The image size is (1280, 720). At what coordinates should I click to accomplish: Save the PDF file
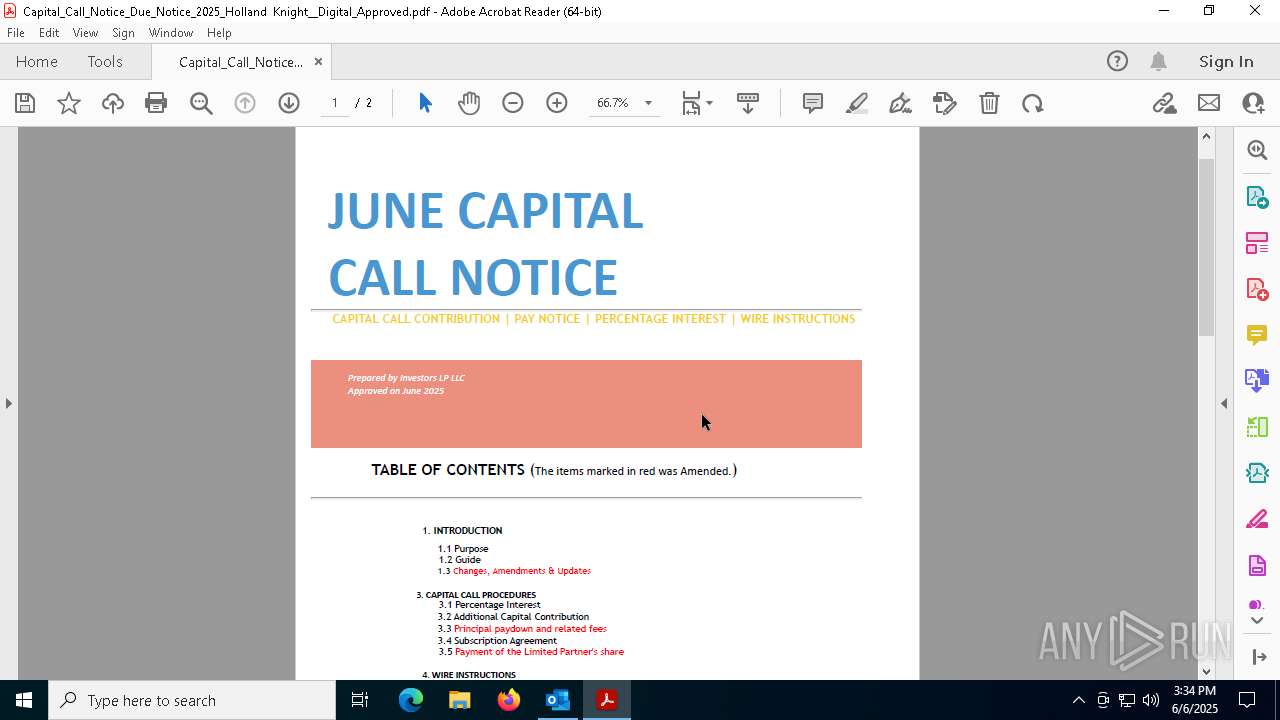pos(25,103)
